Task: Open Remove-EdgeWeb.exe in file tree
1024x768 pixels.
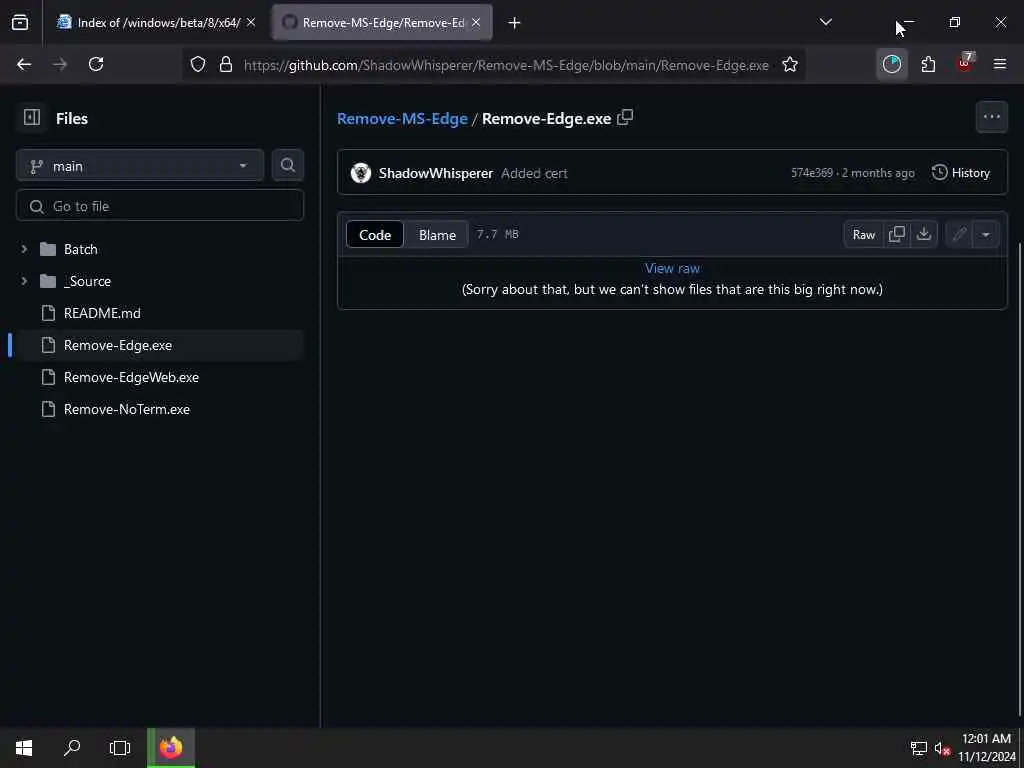Action: tap(131, 377)
